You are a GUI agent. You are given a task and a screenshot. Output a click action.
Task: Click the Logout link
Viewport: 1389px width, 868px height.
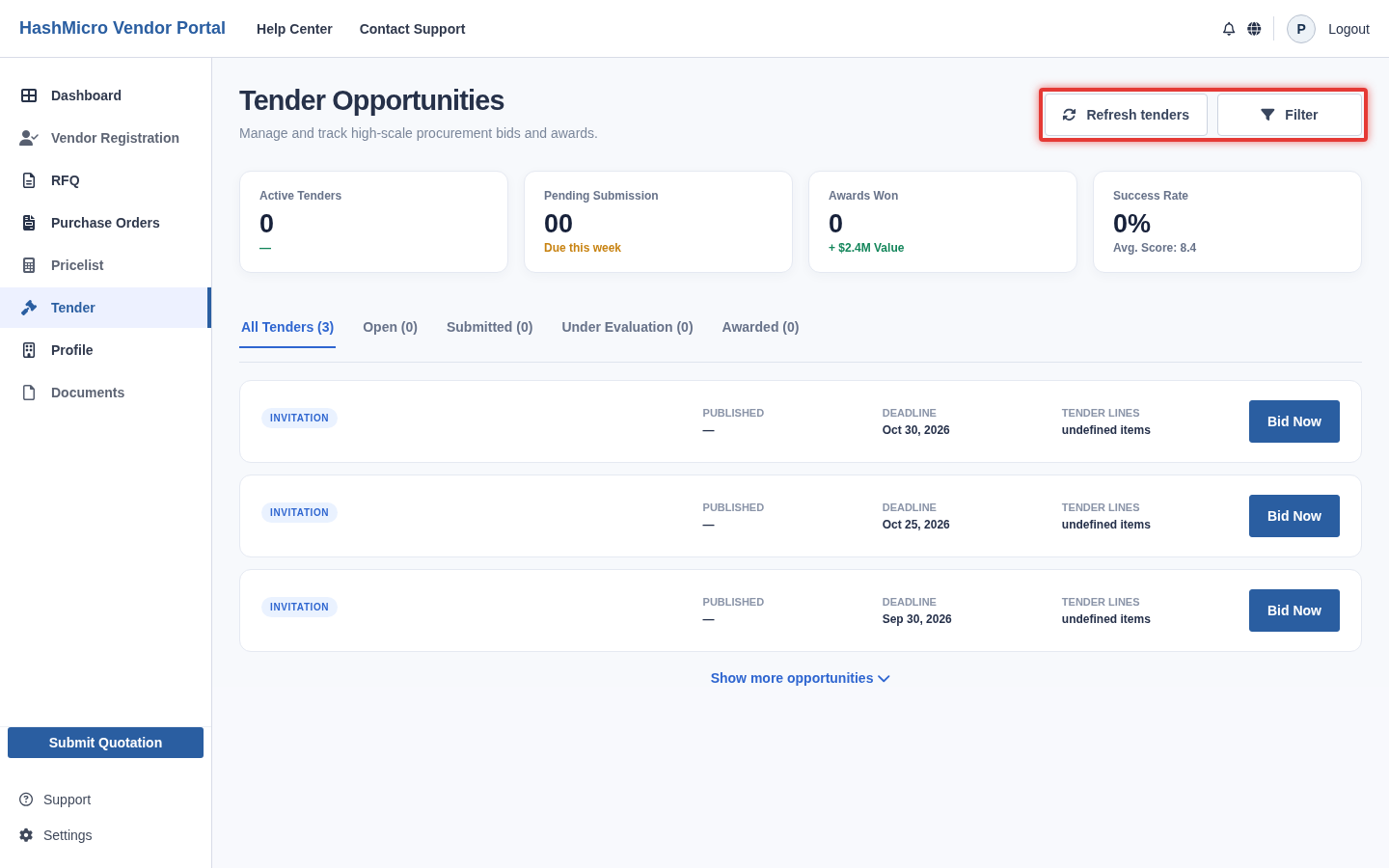click(1348, 29)
